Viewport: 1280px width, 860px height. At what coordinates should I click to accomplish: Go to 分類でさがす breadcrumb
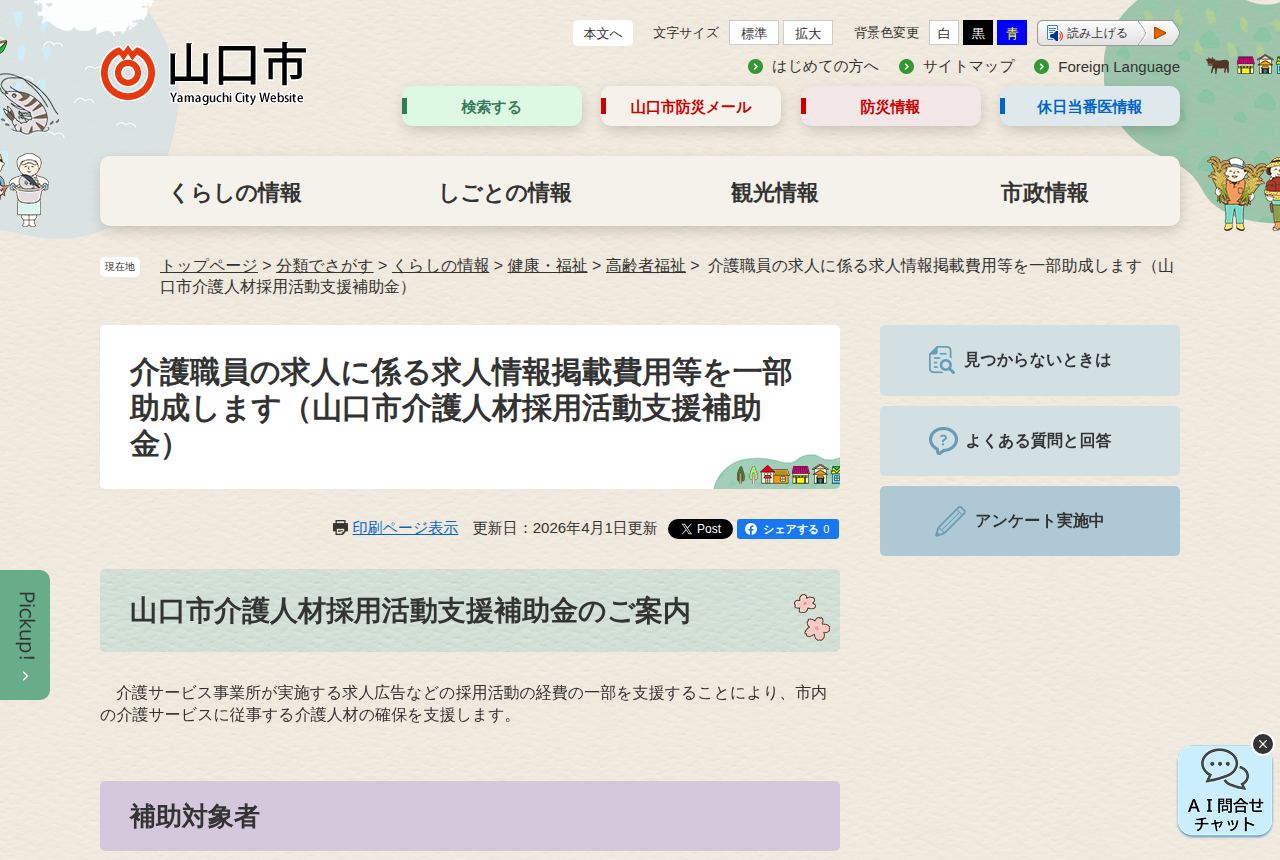tap(325, 265)
